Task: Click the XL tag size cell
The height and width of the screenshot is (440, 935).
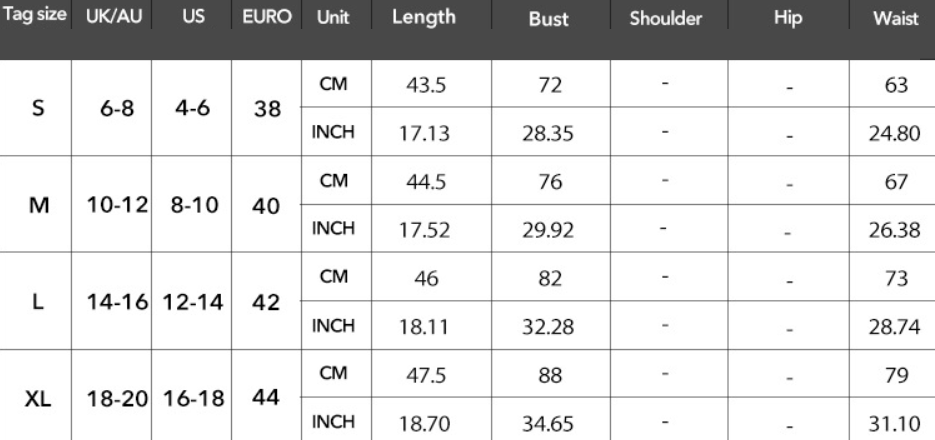Action: tap(38, 399)
